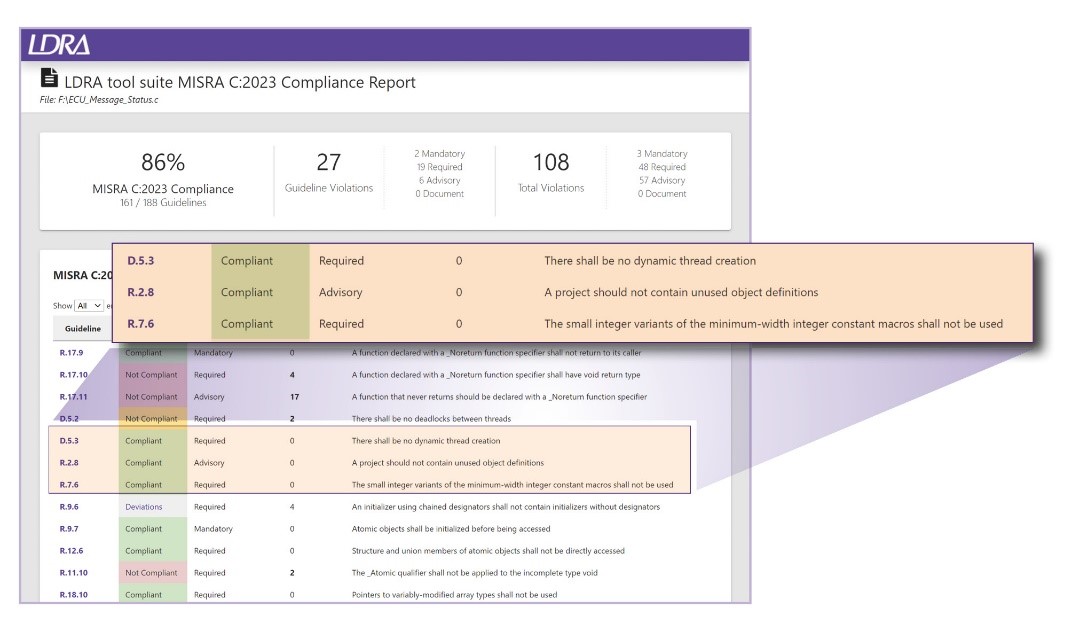This screenshot has height=631, width=1072.
Task: Click the 86% compliance figure
Action: (x=163, y=163)
